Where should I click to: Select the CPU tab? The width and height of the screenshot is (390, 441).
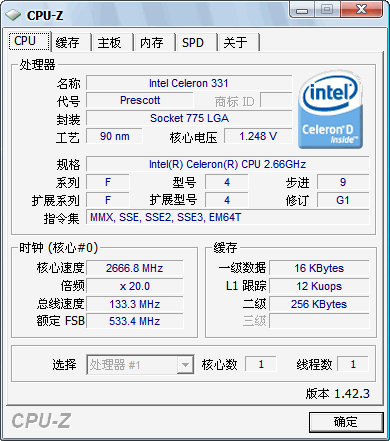[x=30, y=41]
